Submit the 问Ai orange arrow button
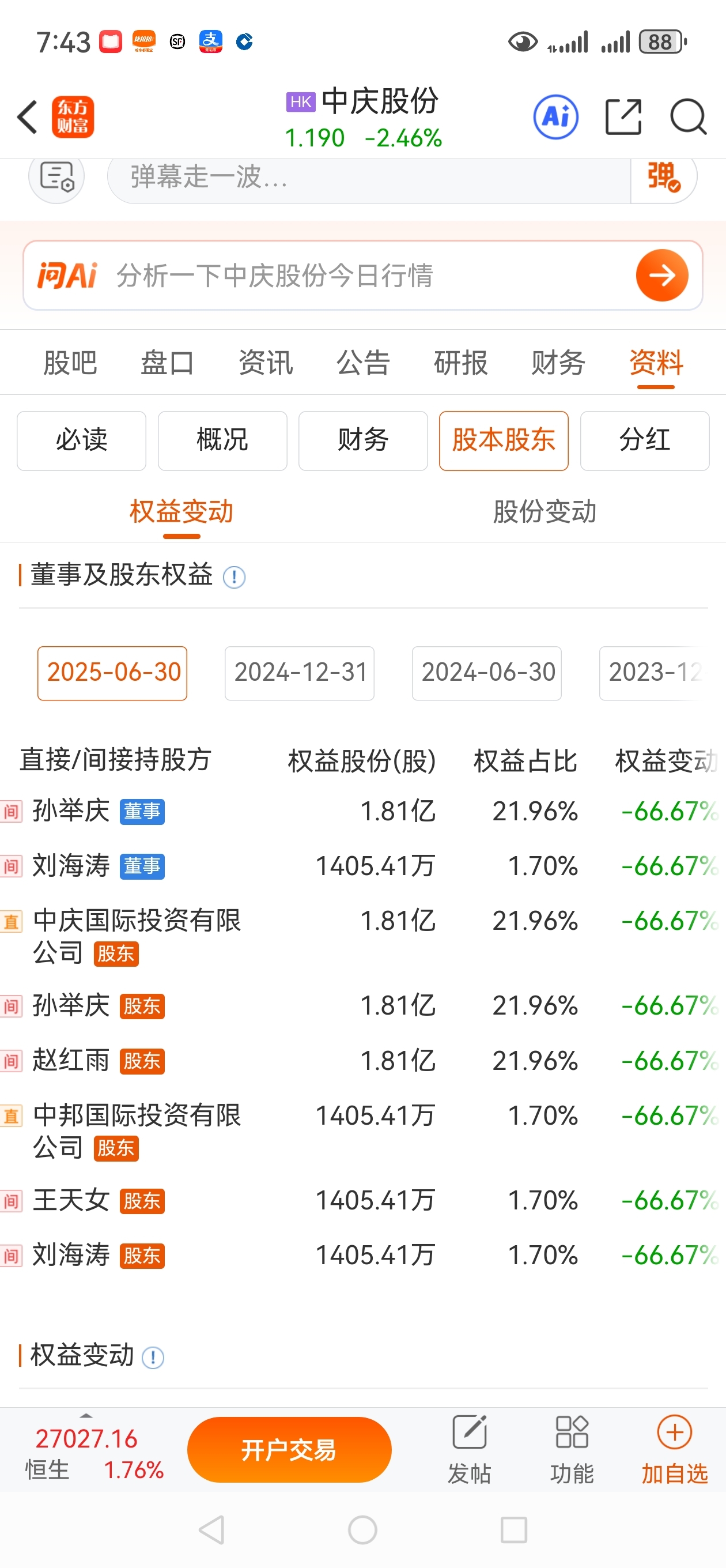This screenshot has width=726, height=1568. [662, 275]
